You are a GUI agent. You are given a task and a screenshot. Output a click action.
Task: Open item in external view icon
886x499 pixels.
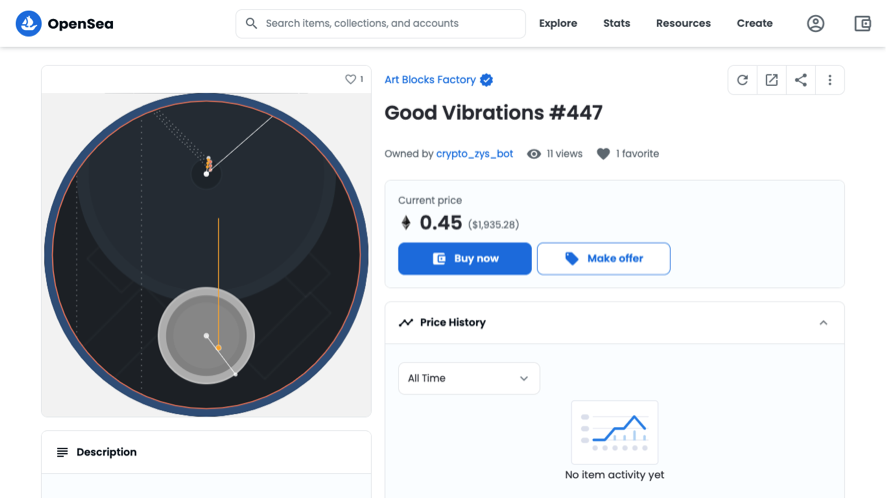(x=772, y=80)
